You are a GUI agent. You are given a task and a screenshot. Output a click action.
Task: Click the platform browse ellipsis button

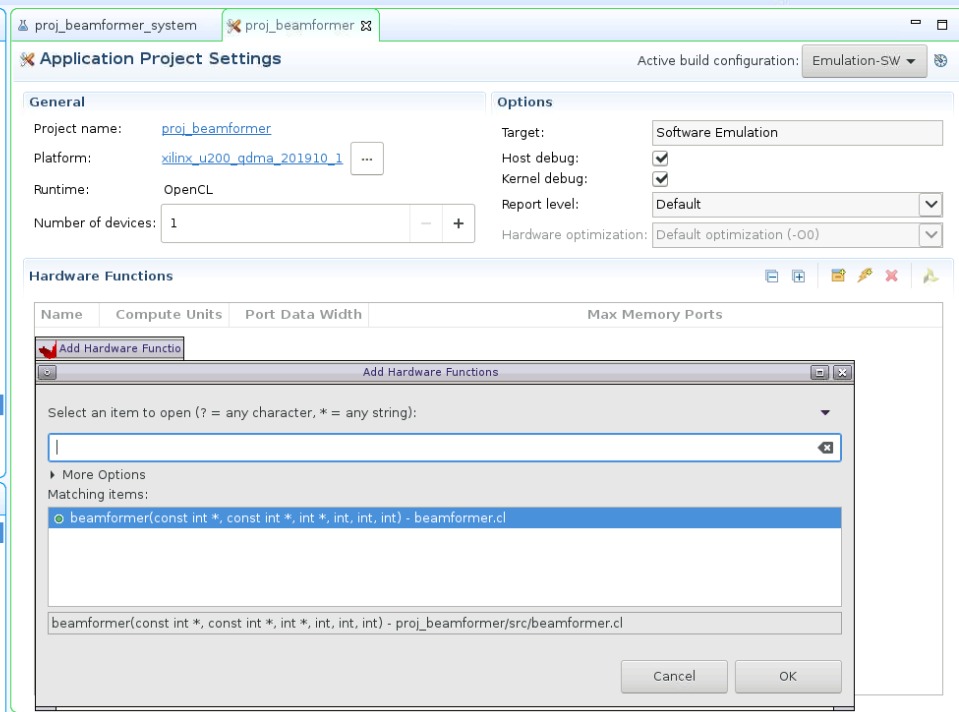(367, 158)
